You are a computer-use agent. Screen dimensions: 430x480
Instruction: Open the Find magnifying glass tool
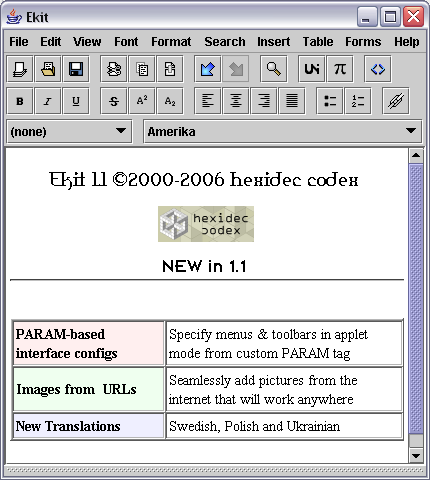[273, 69]
